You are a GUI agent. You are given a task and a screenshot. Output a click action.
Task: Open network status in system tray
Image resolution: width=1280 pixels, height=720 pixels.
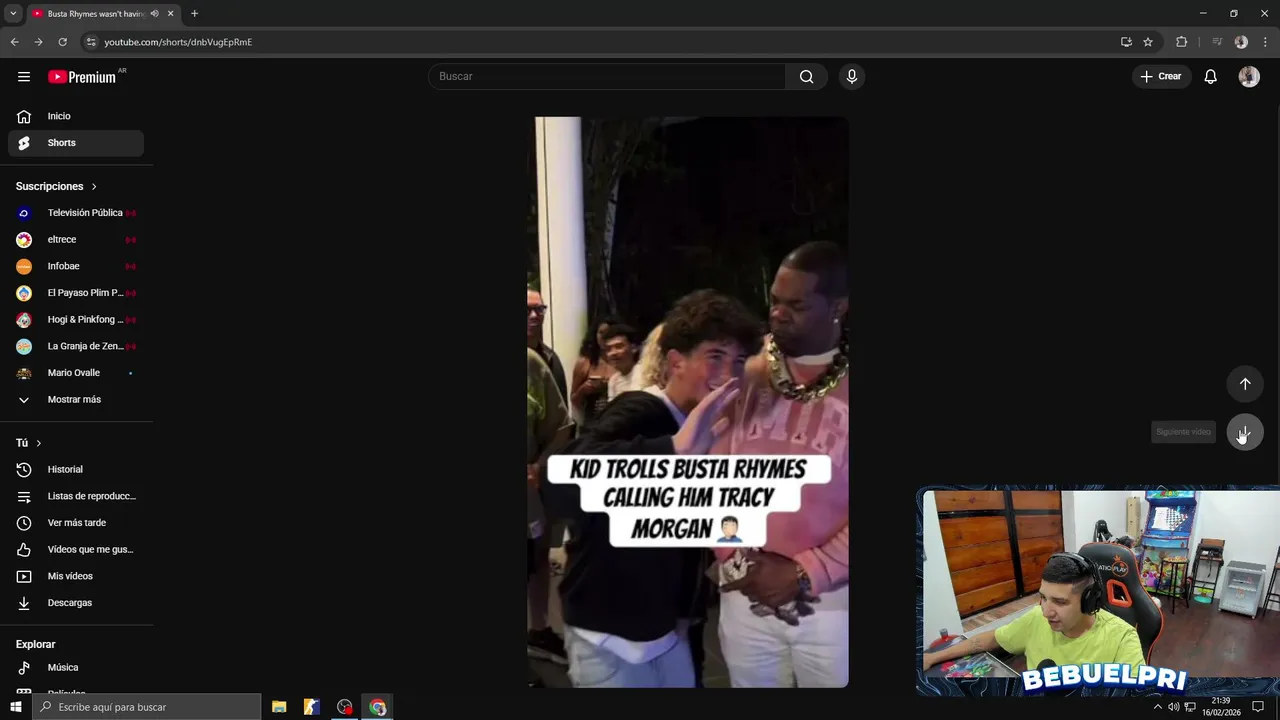1188,707
